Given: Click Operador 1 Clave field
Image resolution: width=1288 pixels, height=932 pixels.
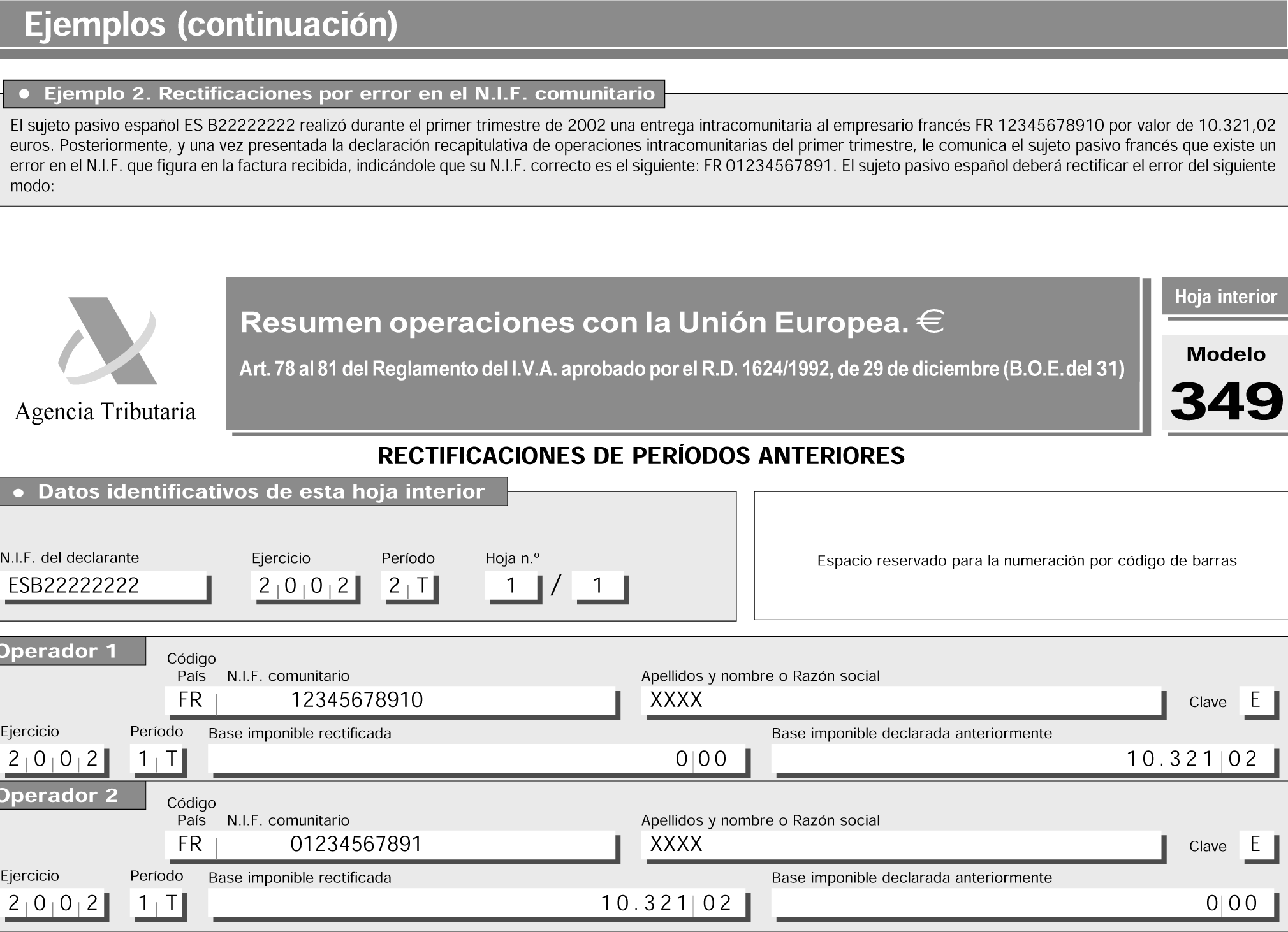Looking at the screenshot, I should (x=1257, y=701).
